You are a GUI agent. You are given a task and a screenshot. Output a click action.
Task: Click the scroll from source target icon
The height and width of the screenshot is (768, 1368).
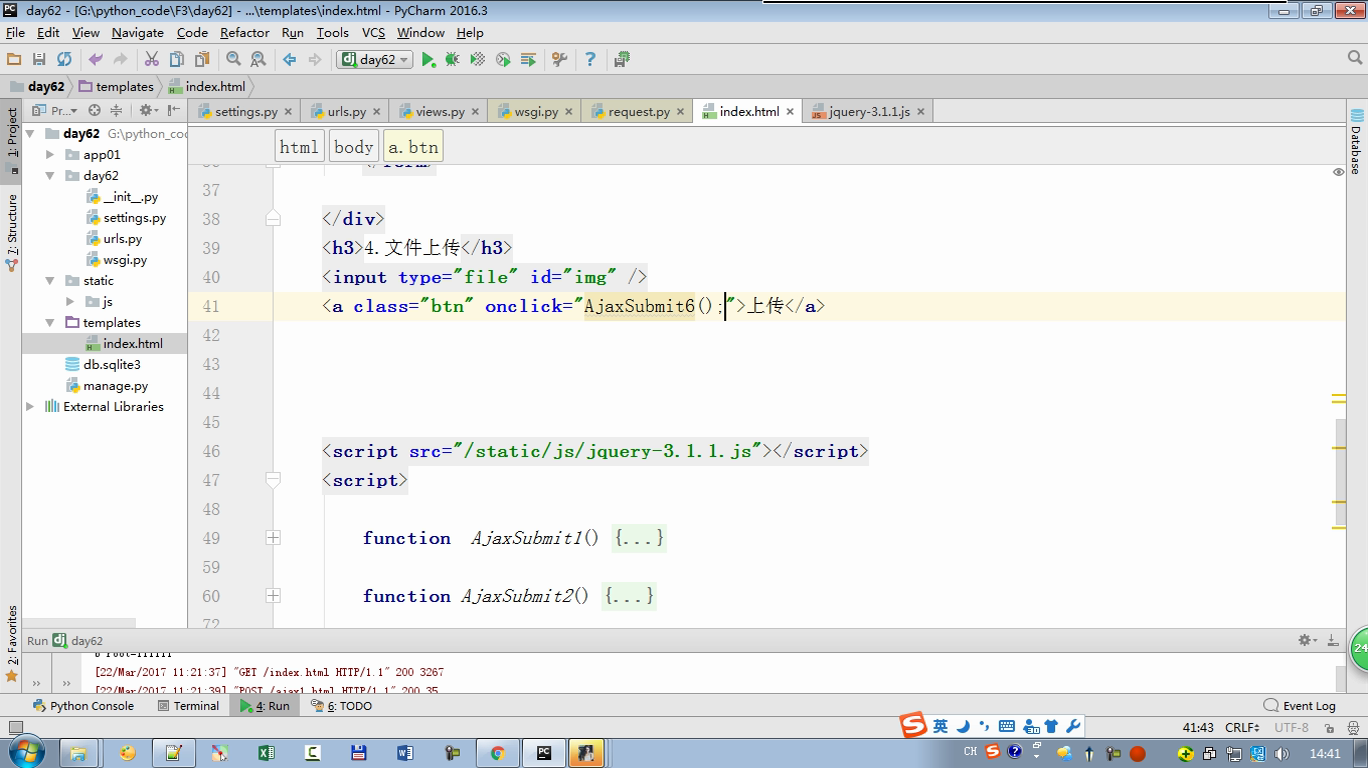[94, 111]
